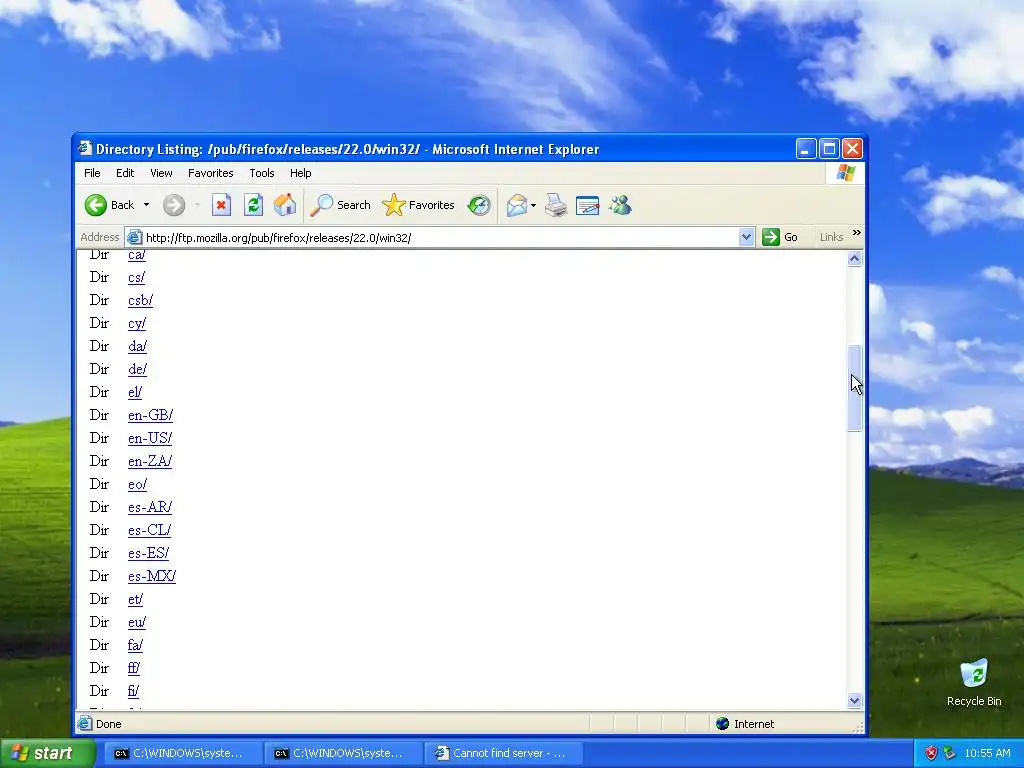Viewport: 1024px width, 768px height.
Task: Print the page with printer icon
Action: pos(556,205)
